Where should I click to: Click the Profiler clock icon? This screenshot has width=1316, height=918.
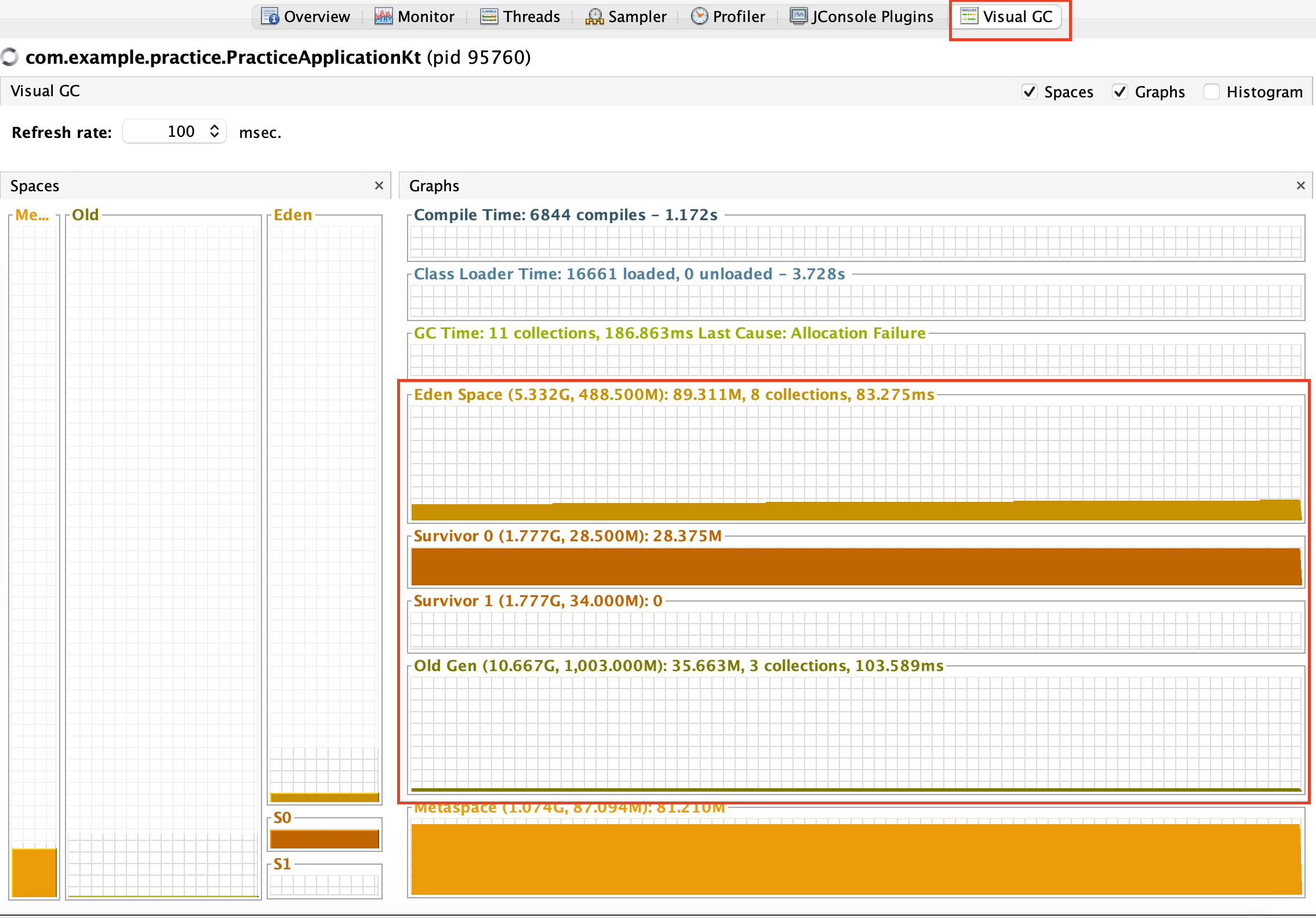(699, 16)
